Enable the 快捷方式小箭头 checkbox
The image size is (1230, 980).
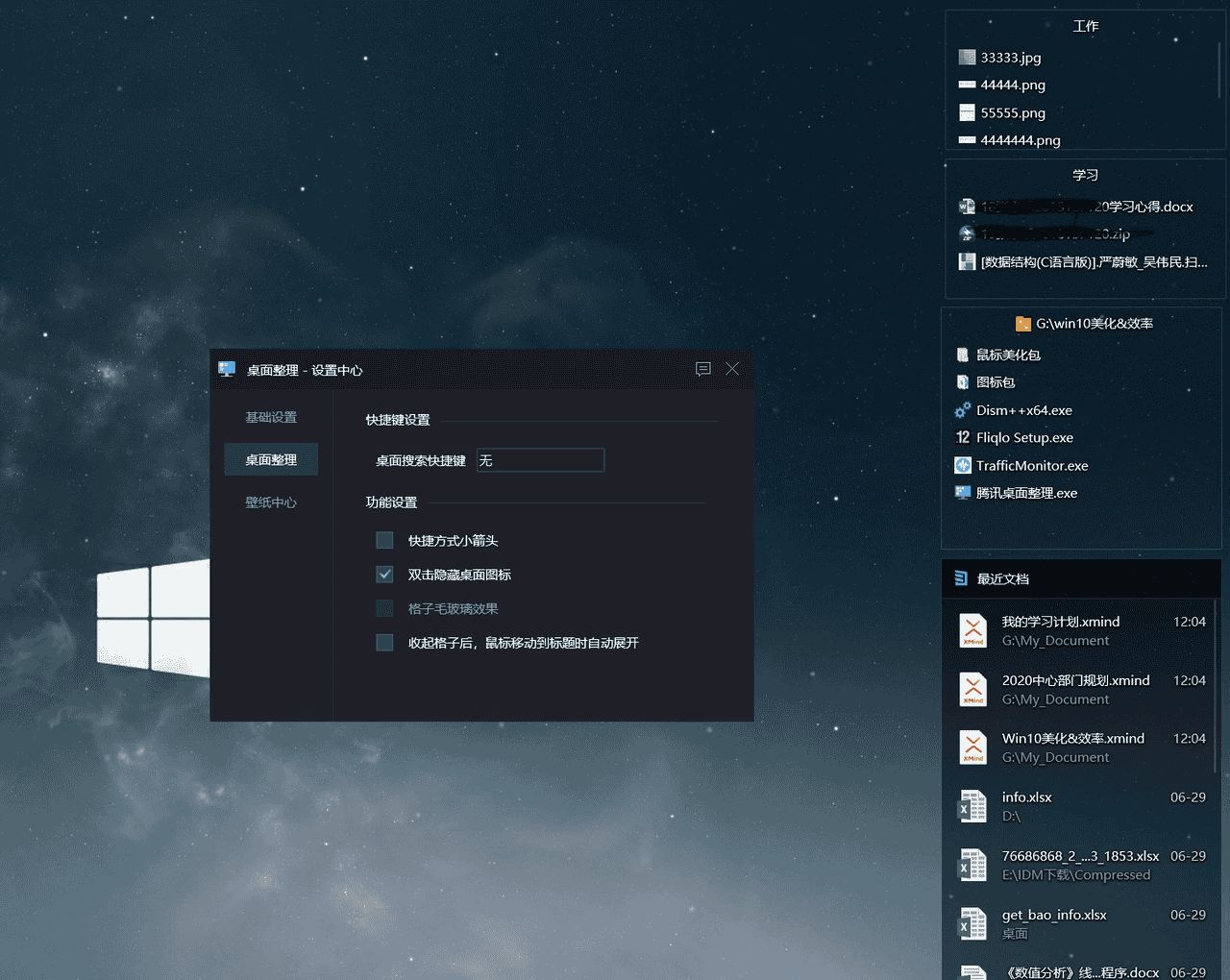384,540
